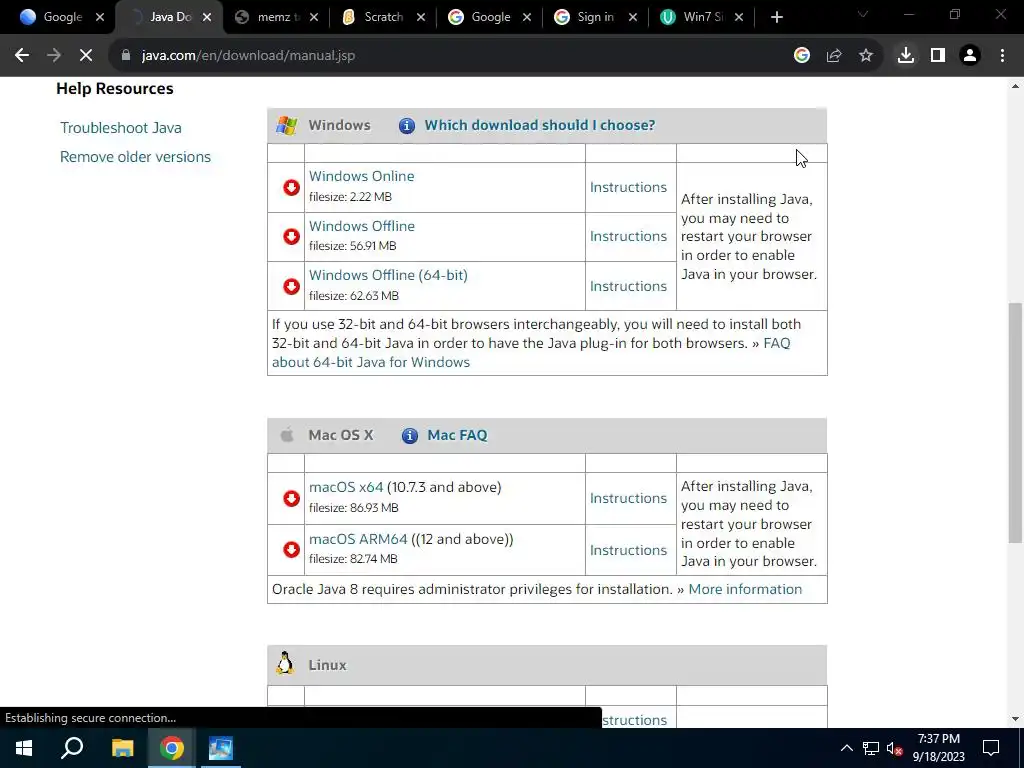Click the secure lock icon in address bar
This screenshot has width=1024, height=768.
[126, 56]
